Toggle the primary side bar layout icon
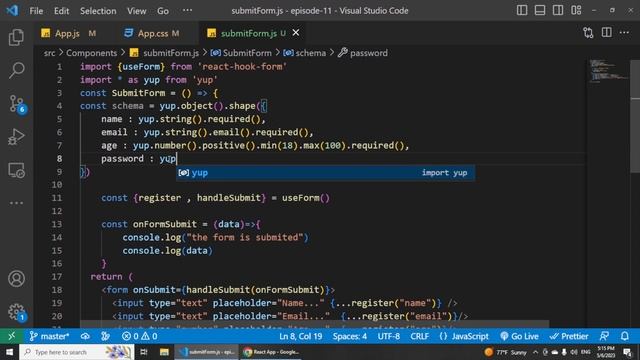 pos(522,10)
